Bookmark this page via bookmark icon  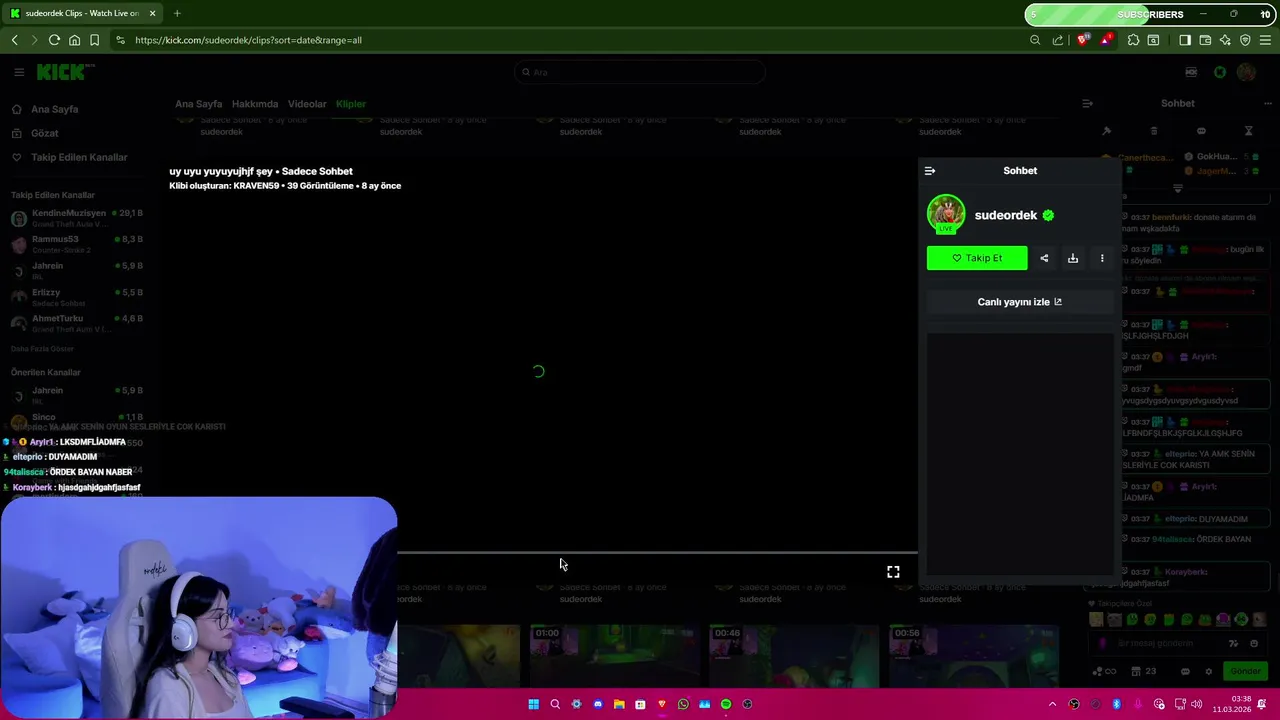coord(94,40)
